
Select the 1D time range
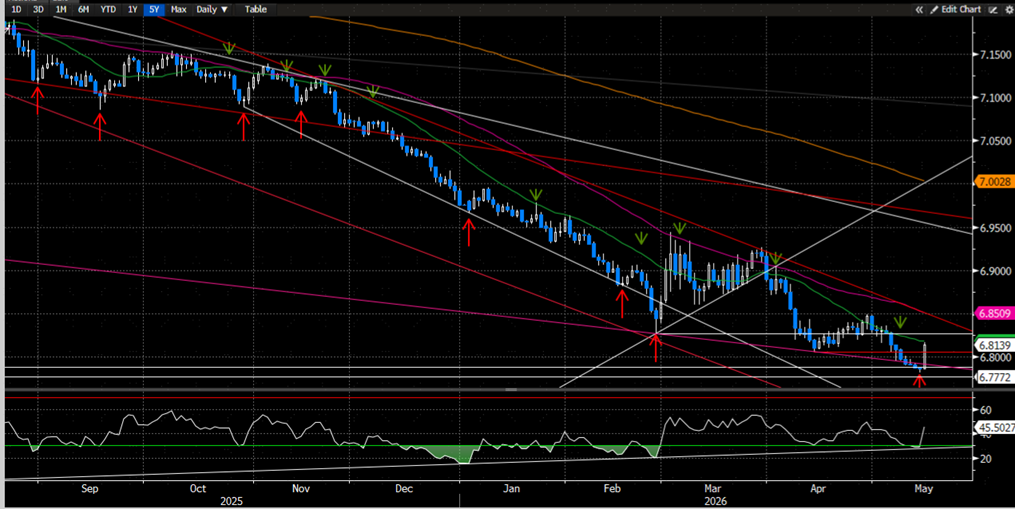pyautogui.click(x=17, y=9)
